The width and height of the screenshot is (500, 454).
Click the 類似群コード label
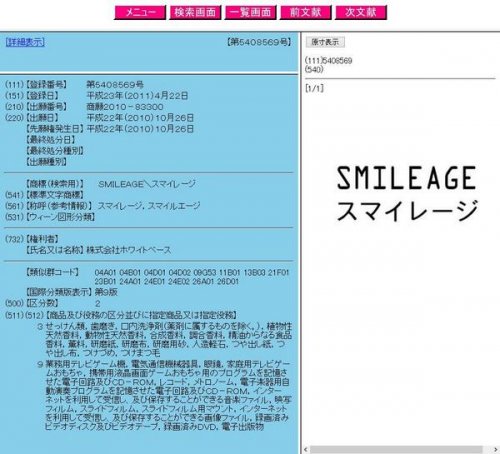(x=52, y=272)
